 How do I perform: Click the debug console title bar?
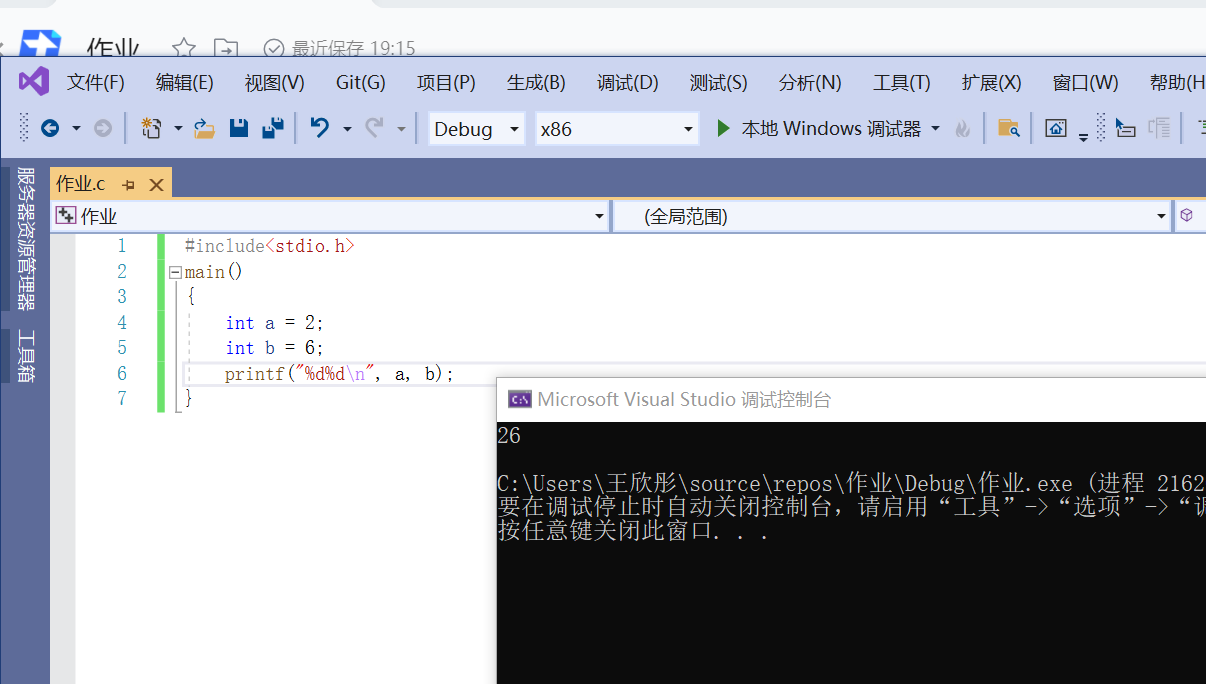(852, 399)
